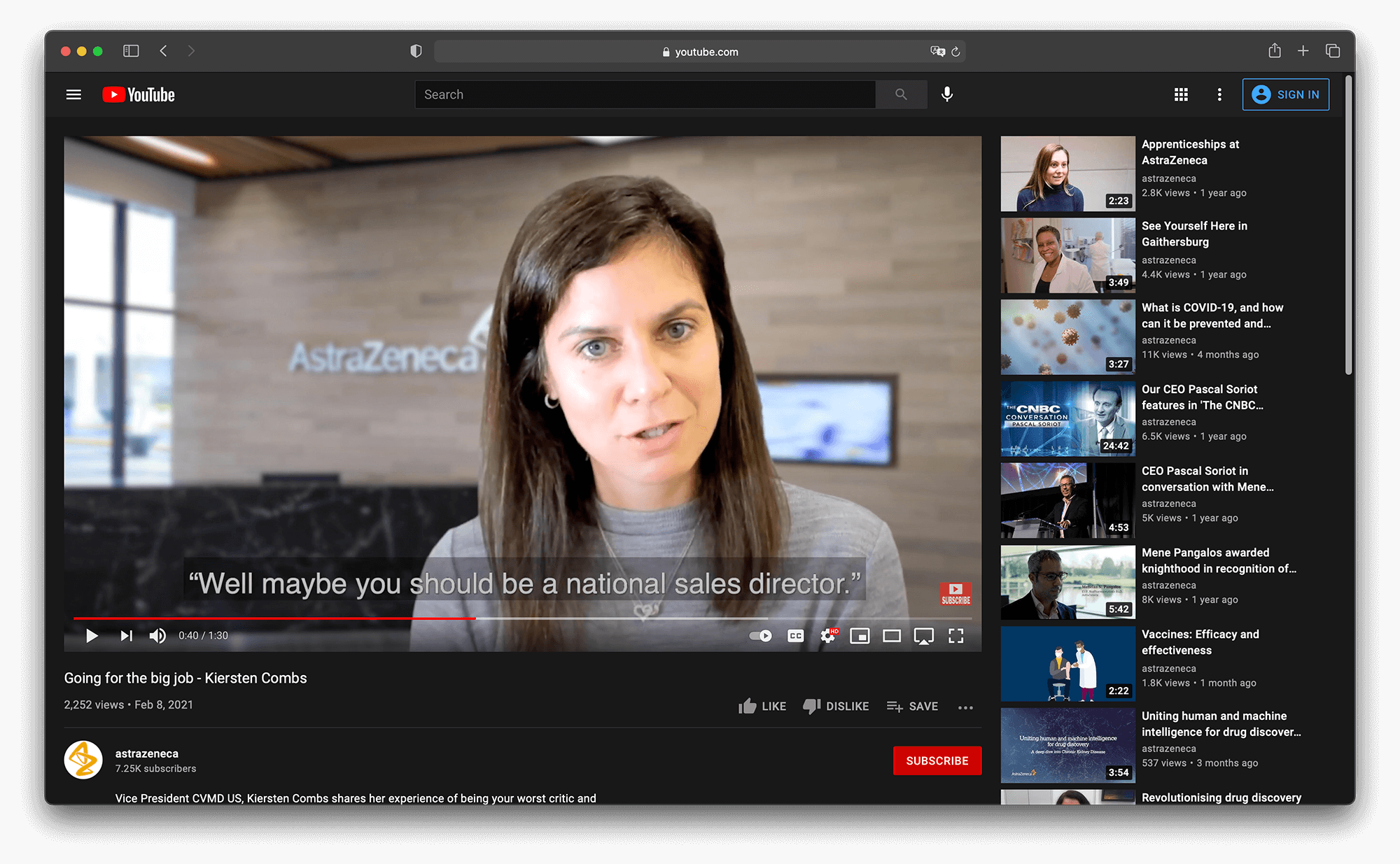
Task: Click AirPlay icon in player controls
Action: (x=923, y=635)
